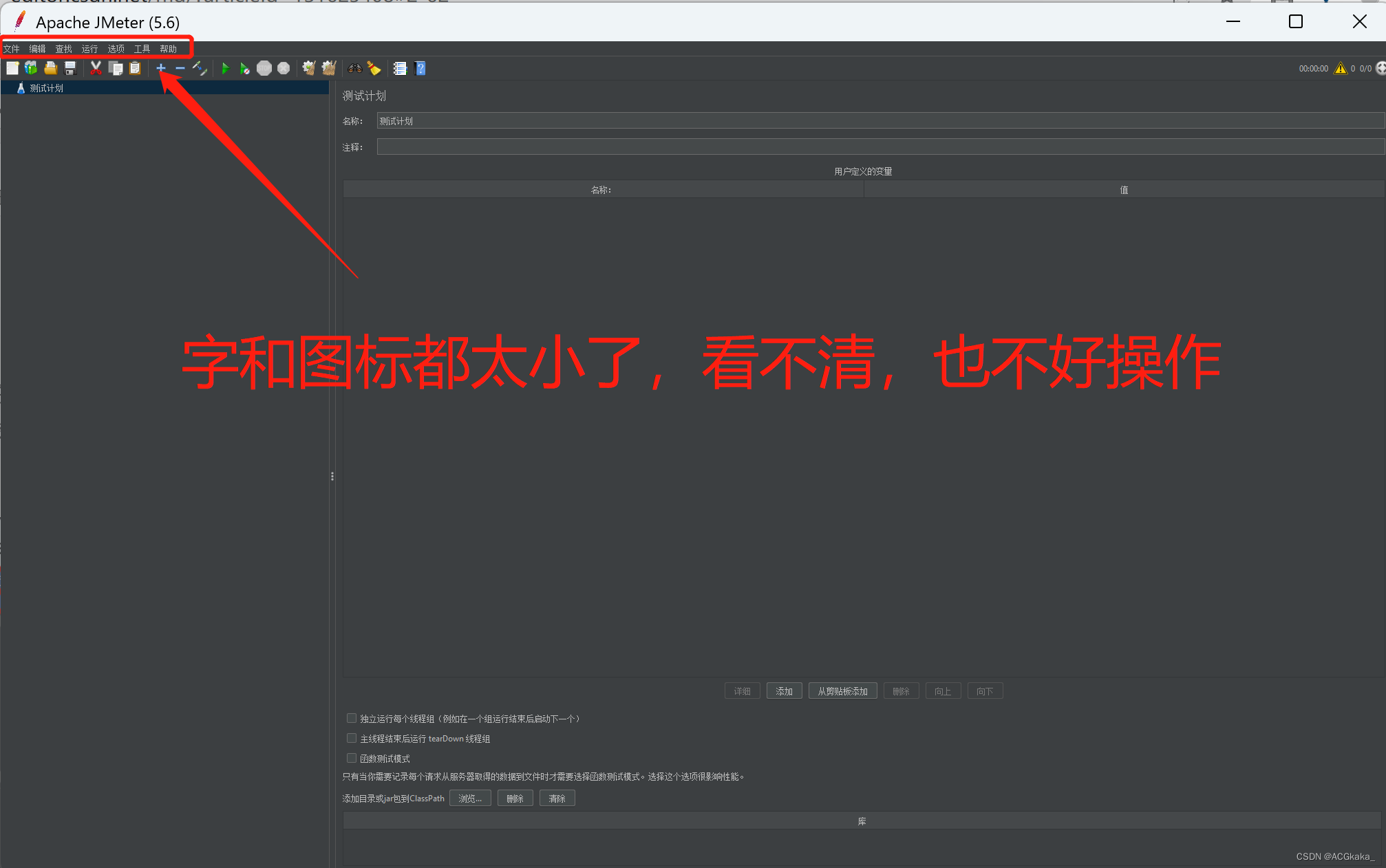
Task: Enable 独立运行每个线程组 checkbox
Action: [352, 718]
